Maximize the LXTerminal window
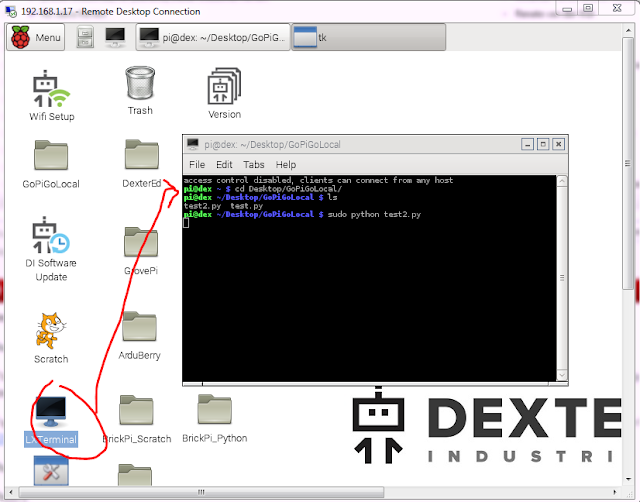Viewport: 640px width, 502px height. pyautogui.click(x=543, y=144)
